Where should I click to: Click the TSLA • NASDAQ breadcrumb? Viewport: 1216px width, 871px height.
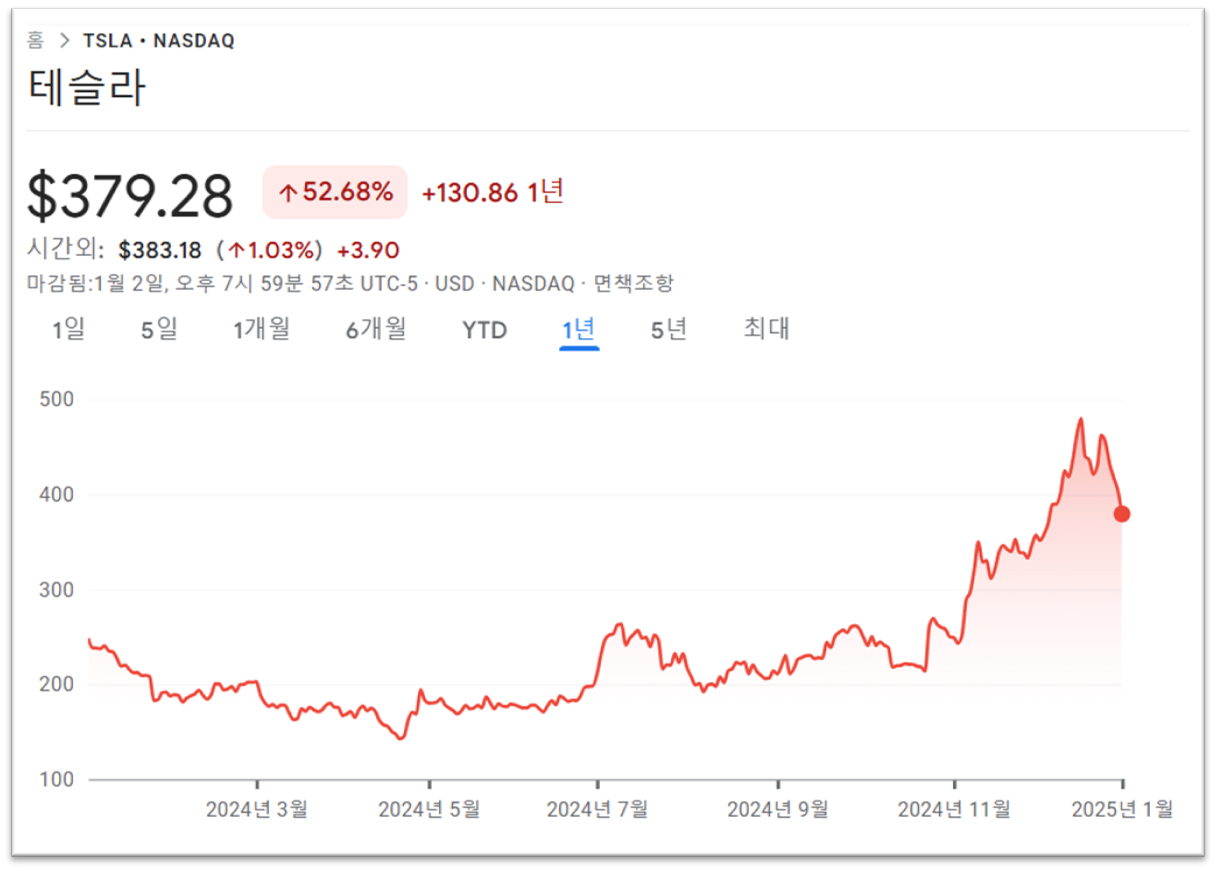[159, 42]
